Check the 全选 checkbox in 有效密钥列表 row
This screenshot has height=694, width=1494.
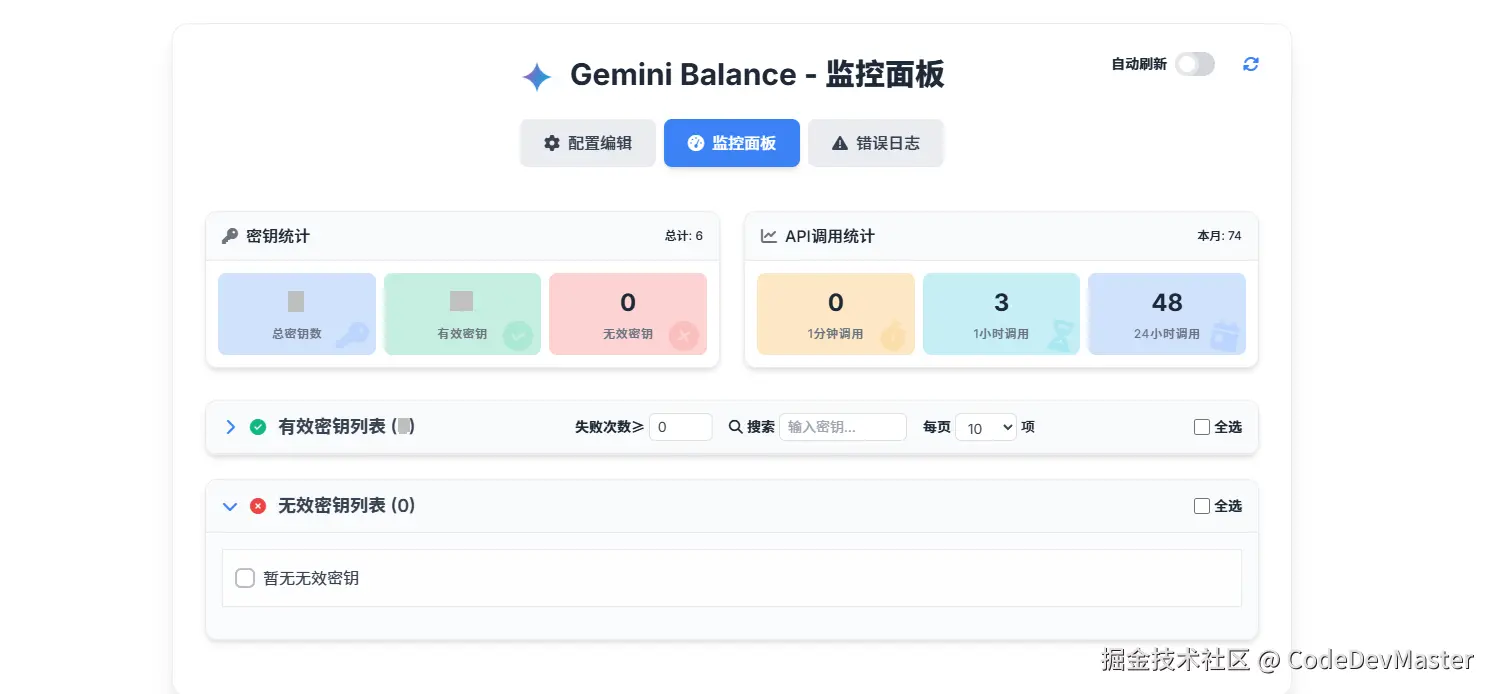click(x=1202, y=426)
